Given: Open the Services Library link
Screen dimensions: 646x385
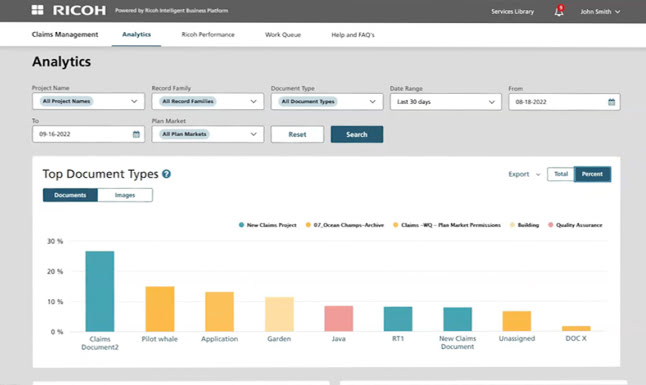Looking at the screenshot, I should tap(512, 12).
